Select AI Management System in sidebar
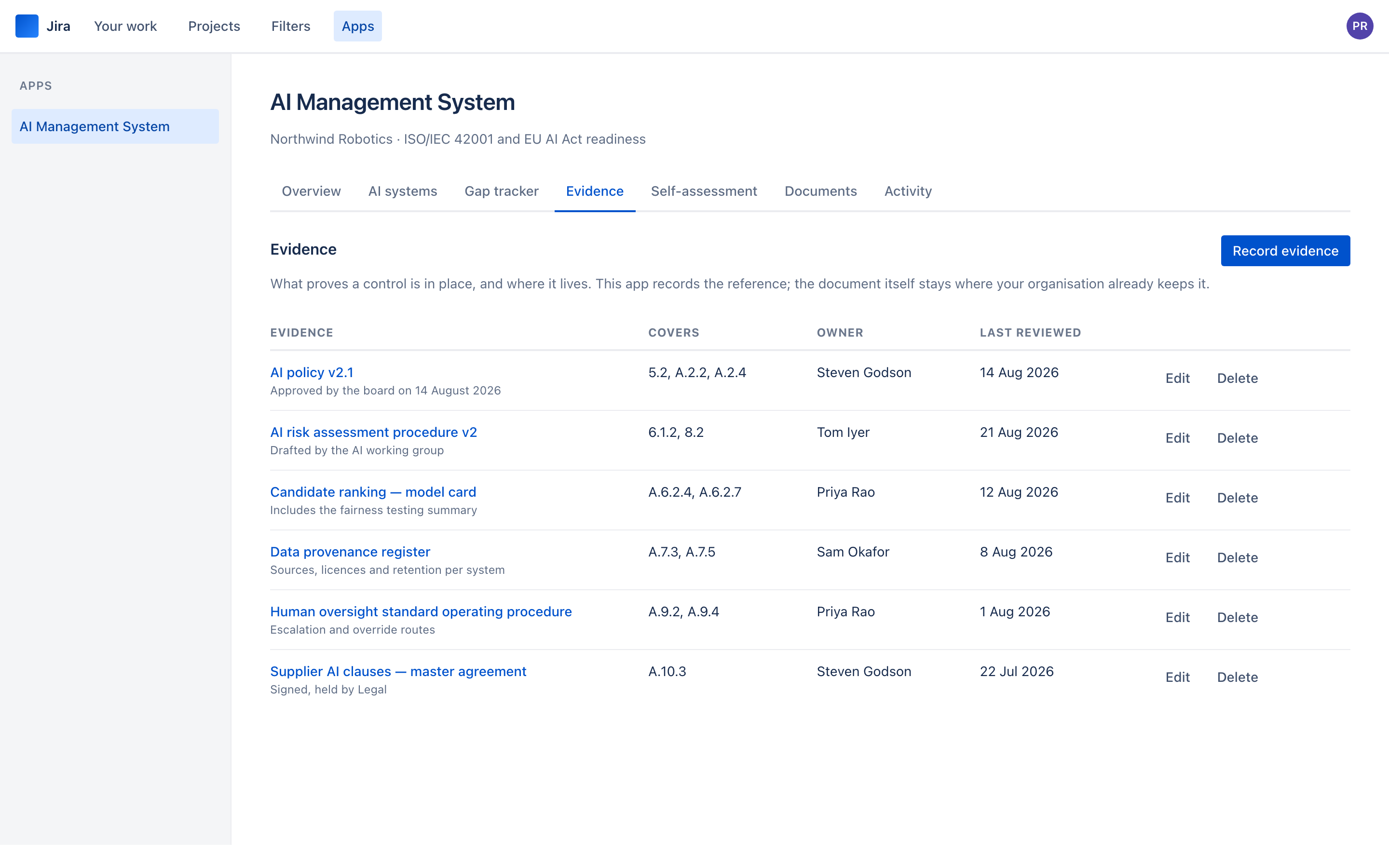The image size is (1389, 868). [x=115, y=126]
